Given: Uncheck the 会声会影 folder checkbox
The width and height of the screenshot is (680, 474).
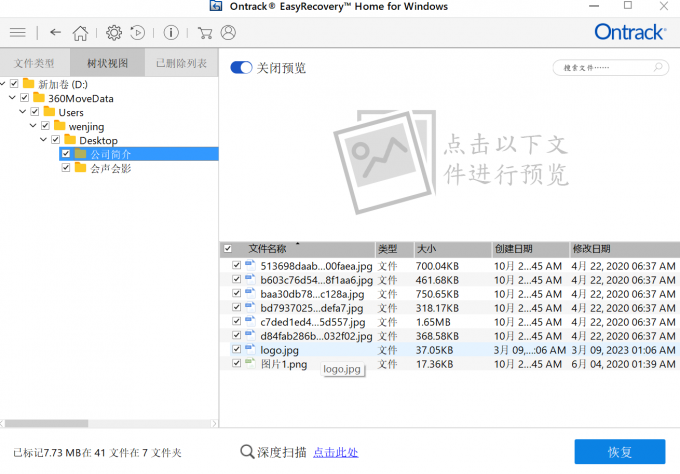Looking at the screenshot, I should (66, 168).
